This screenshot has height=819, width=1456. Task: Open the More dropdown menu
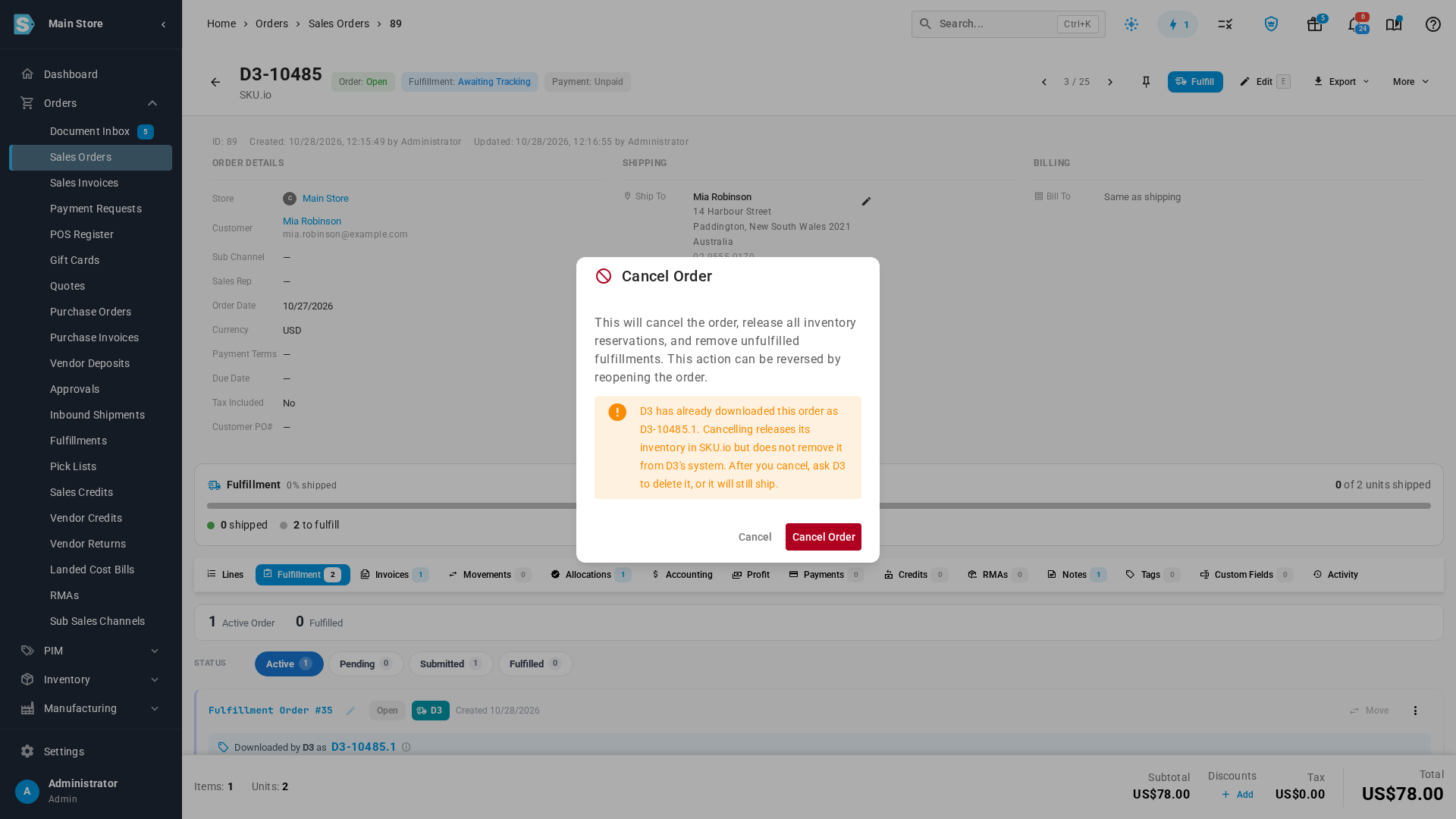(1410, 82)
